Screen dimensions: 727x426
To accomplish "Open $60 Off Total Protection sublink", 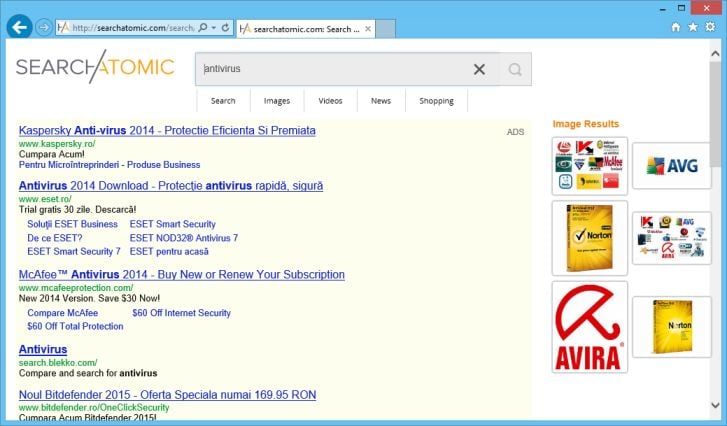I will (x=75, y=326).
